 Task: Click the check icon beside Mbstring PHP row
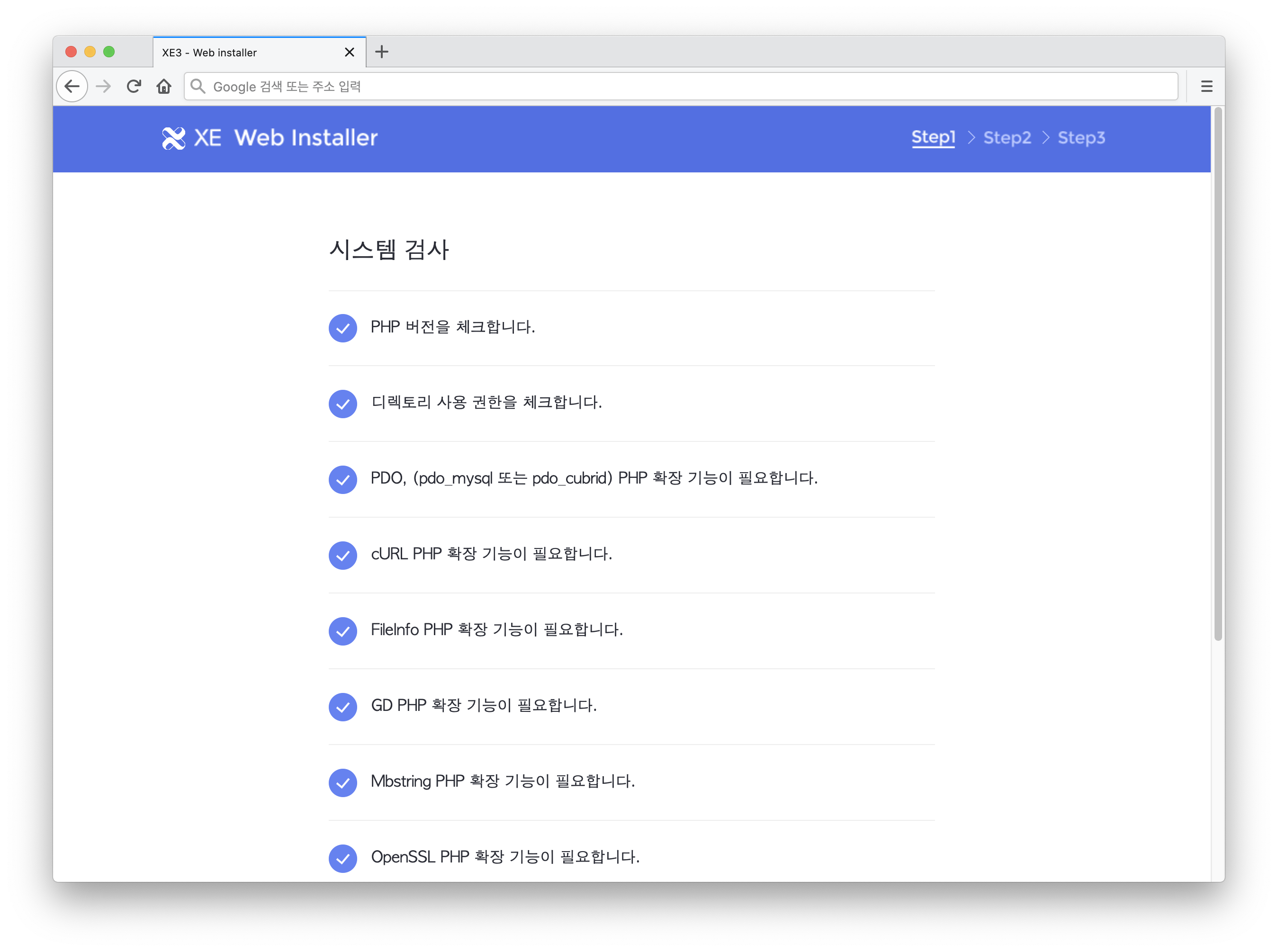343,782
